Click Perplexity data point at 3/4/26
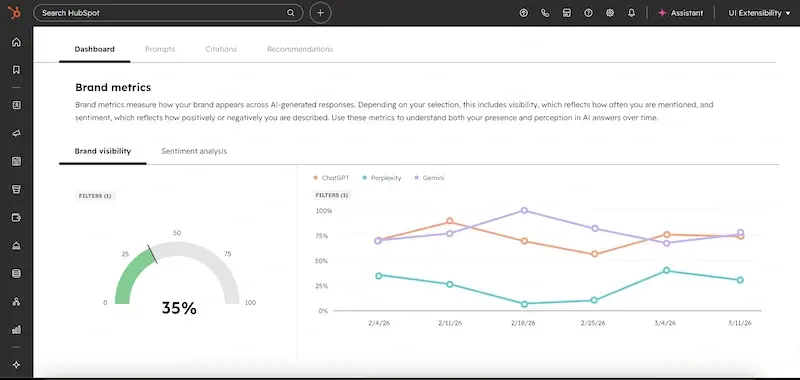 (666, 271)
